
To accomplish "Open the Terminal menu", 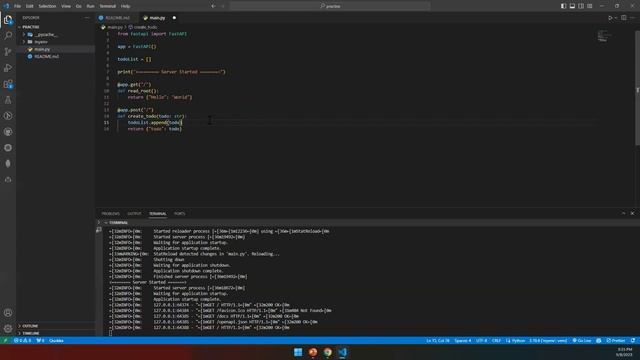I will (x=108, y=6).
